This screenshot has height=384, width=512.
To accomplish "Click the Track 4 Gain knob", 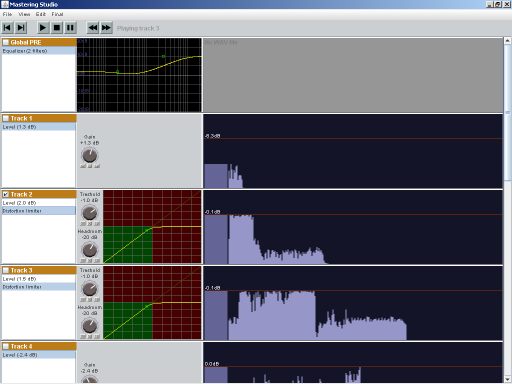I will 90,379.
